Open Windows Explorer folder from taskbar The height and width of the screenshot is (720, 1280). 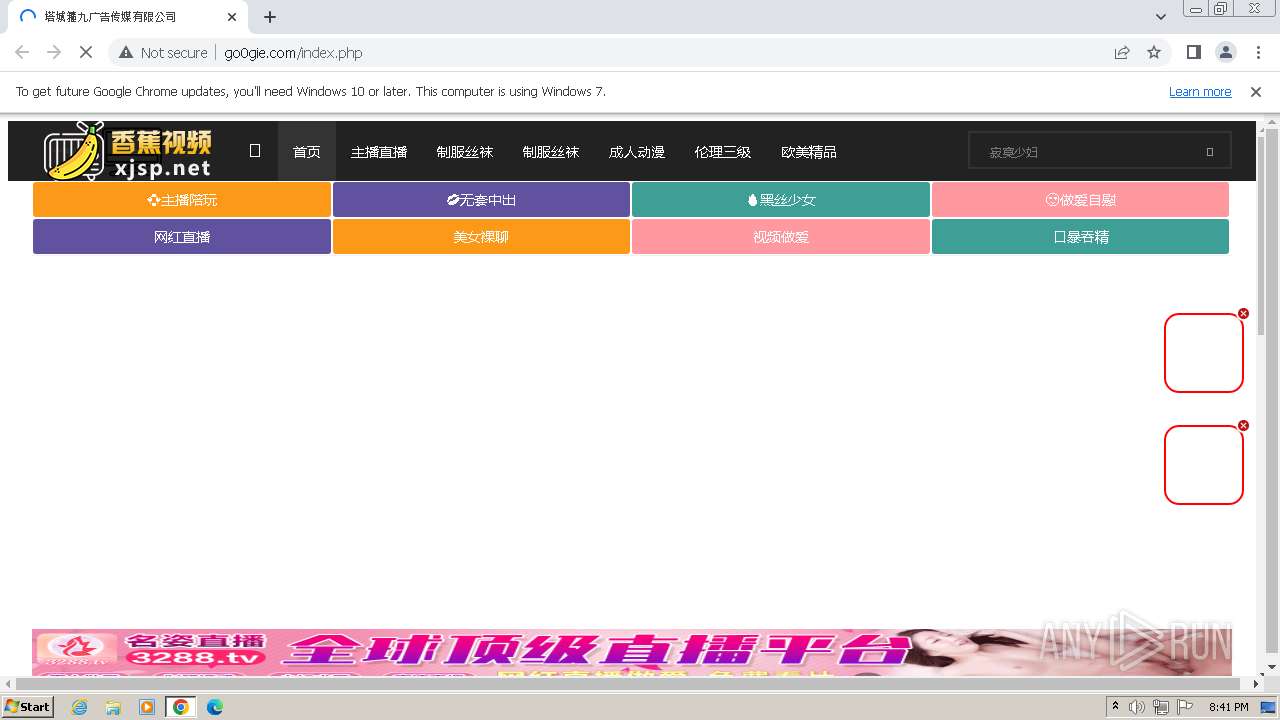pos(113,707)
